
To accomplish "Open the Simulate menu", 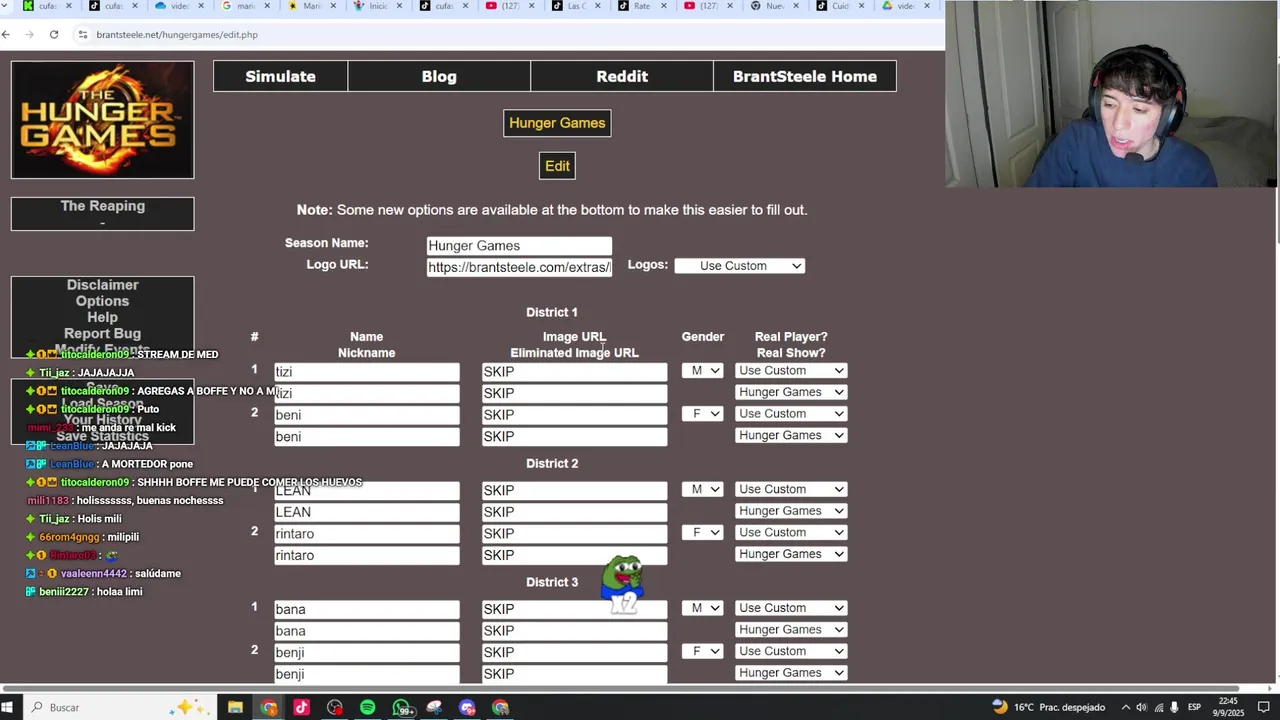I will pos(280,76).
